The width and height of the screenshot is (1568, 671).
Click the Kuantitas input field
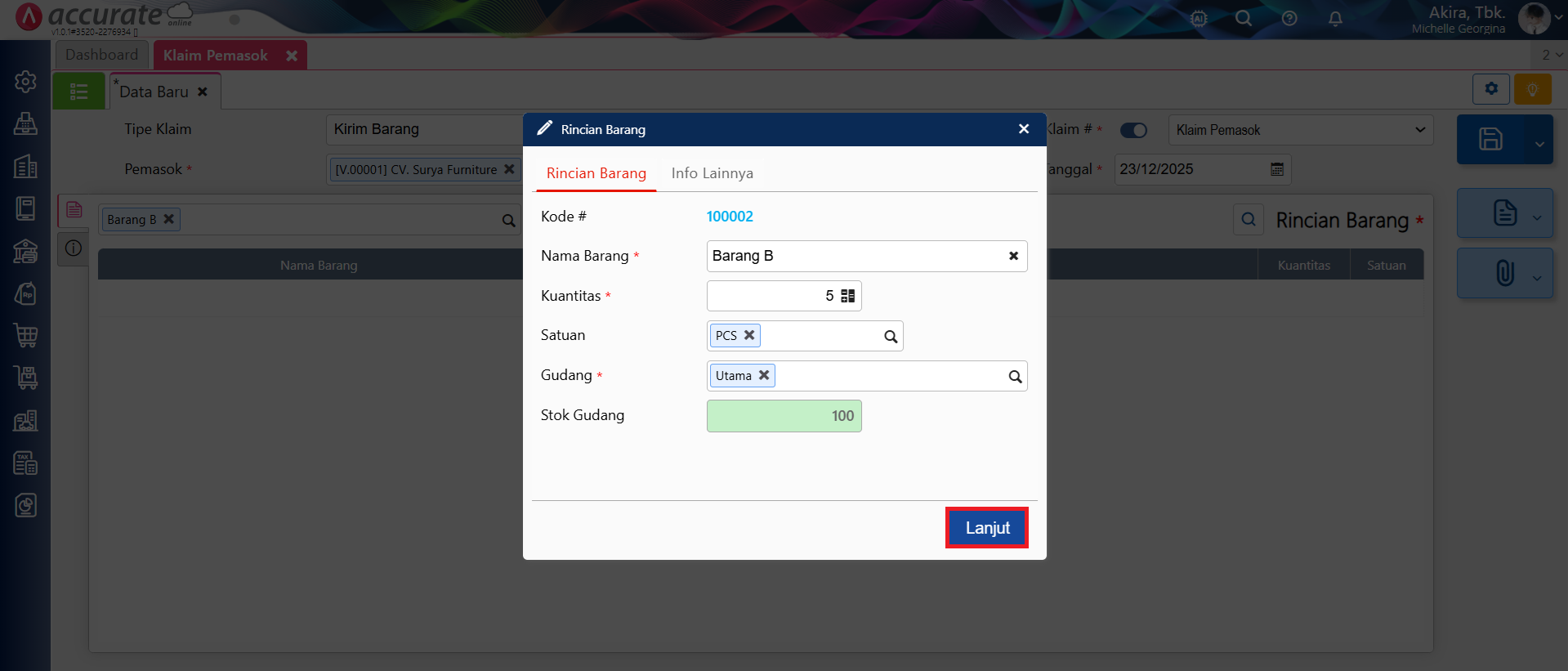[768, 296]
